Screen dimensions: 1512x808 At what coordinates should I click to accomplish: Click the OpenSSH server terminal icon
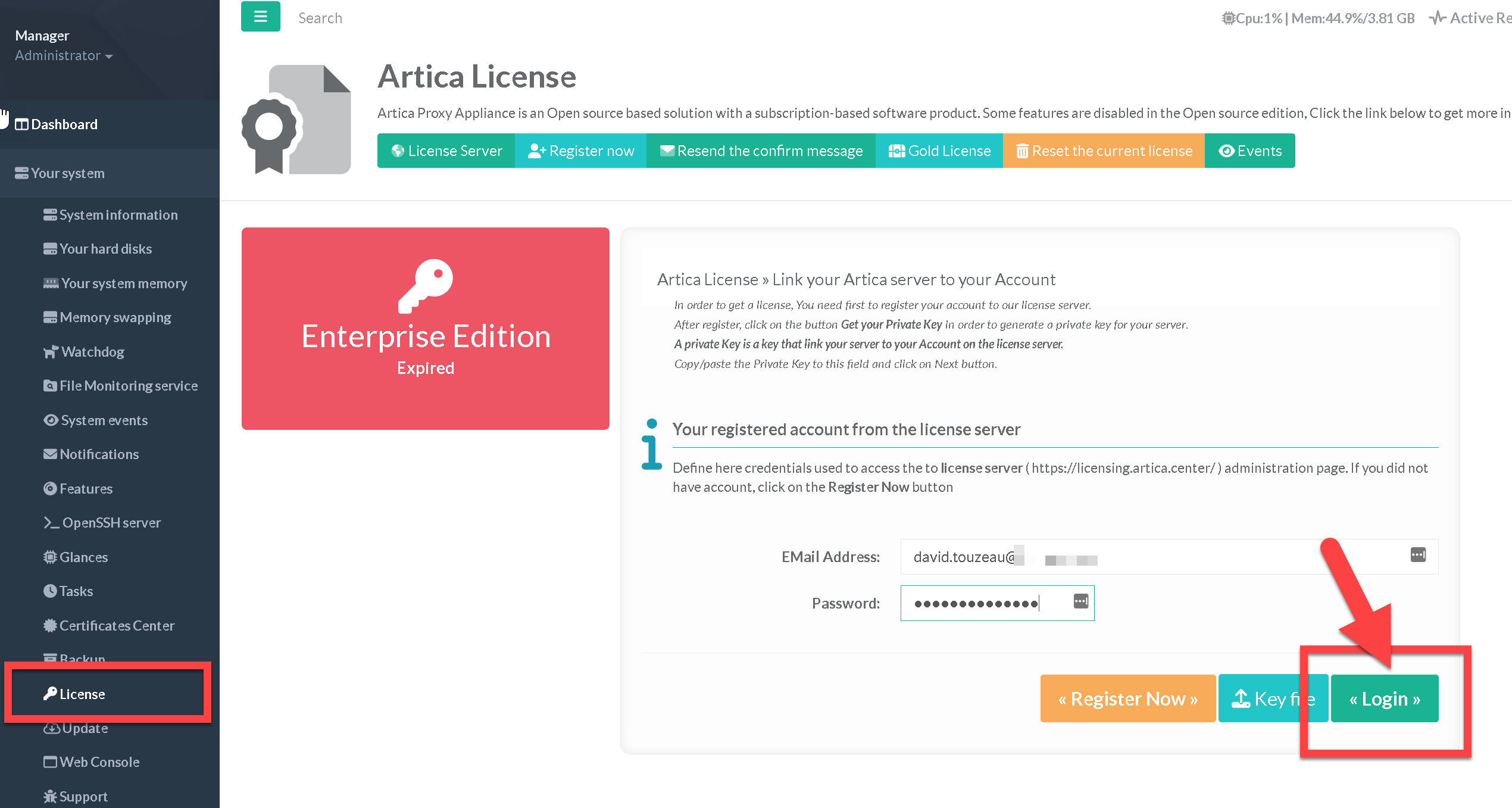coord(51,523)
